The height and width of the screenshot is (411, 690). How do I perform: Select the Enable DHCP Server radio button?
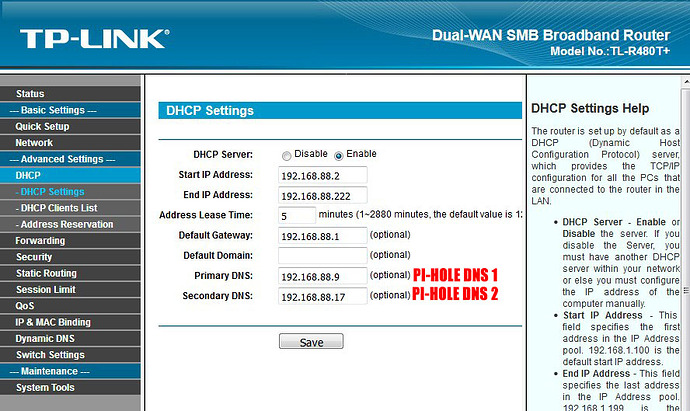pos(339,156)
